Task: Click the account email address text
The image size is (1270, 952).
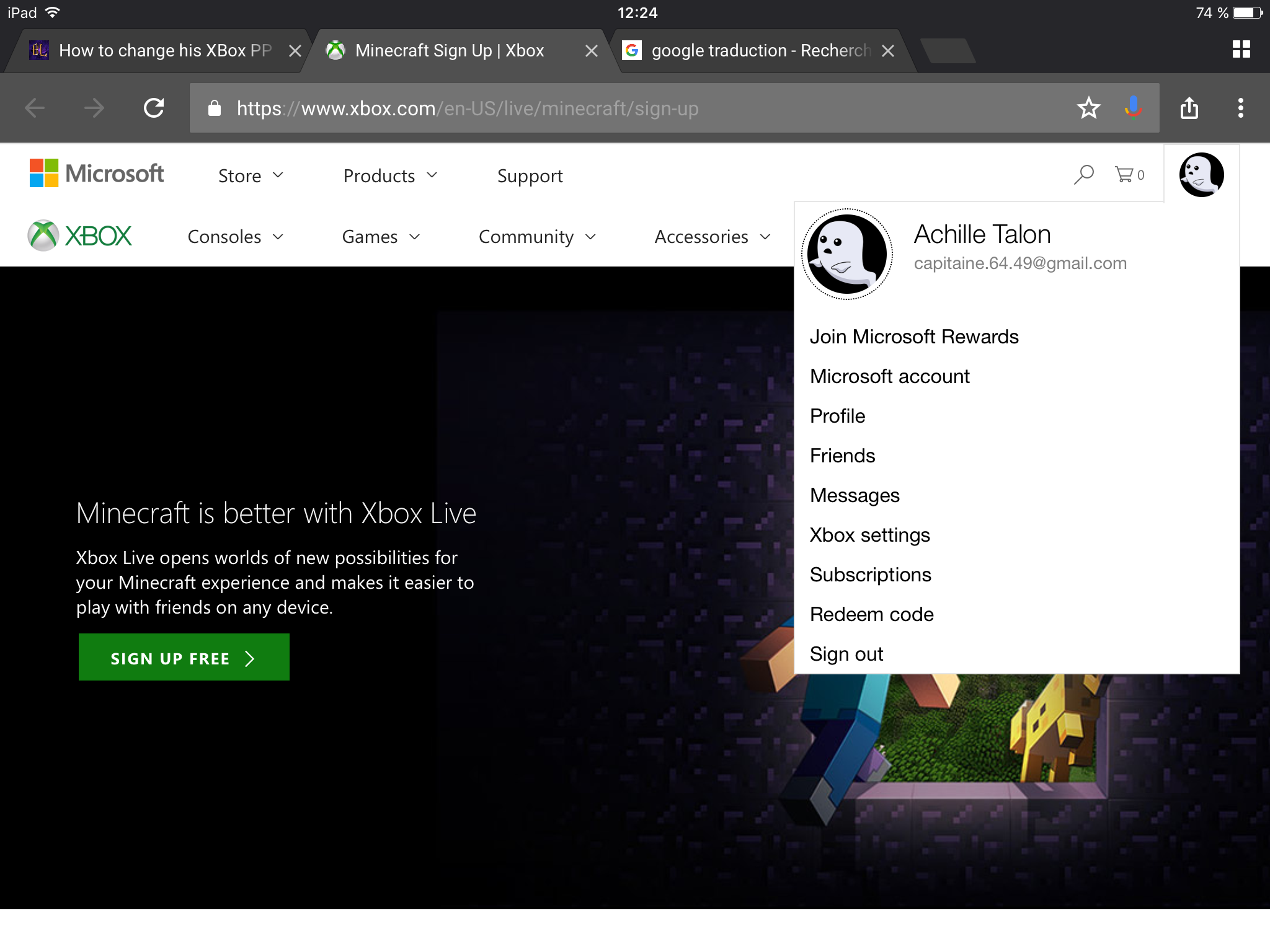Action: coord(1020,263)
